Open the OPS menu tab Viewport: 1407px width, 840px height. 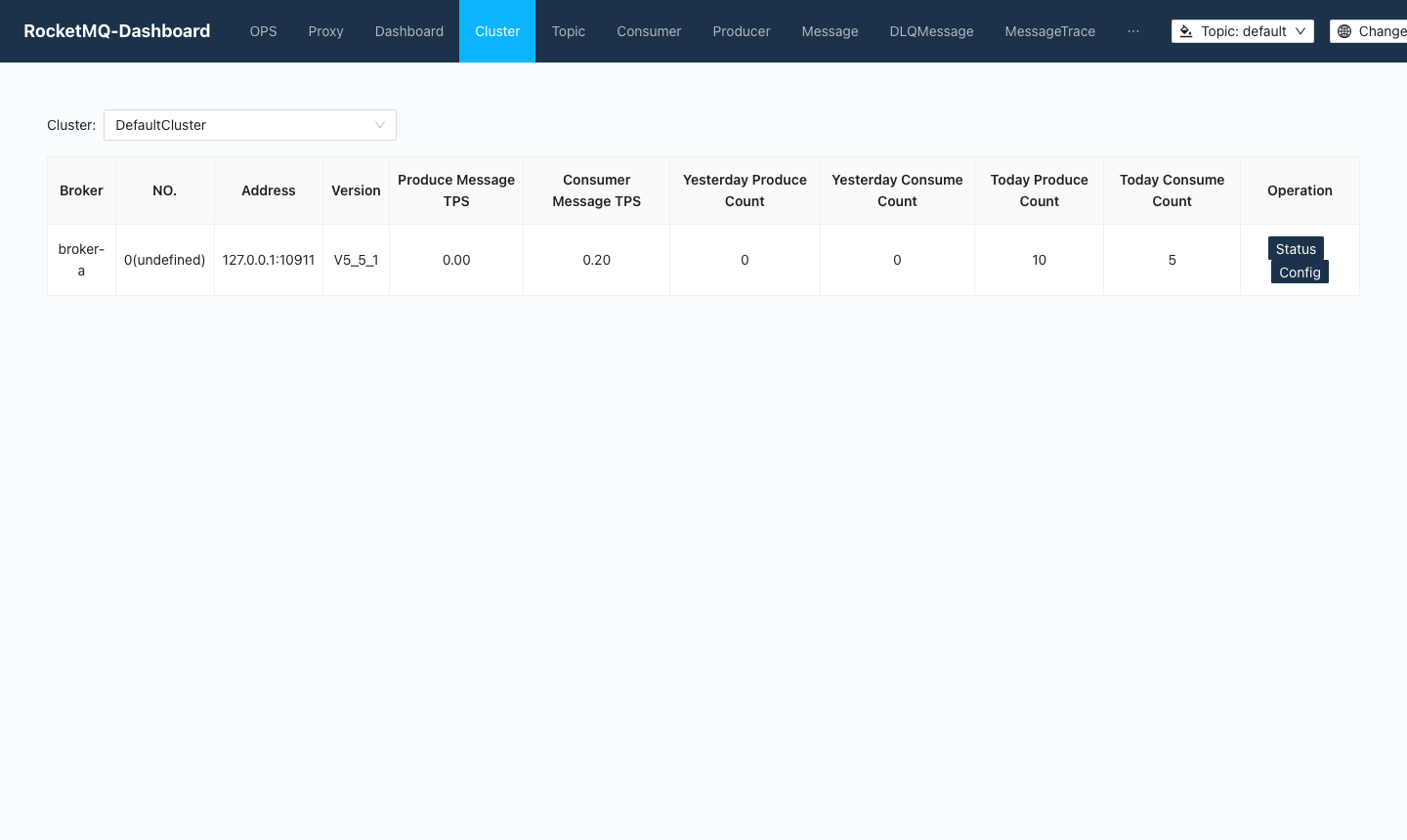tap(263, 31)
